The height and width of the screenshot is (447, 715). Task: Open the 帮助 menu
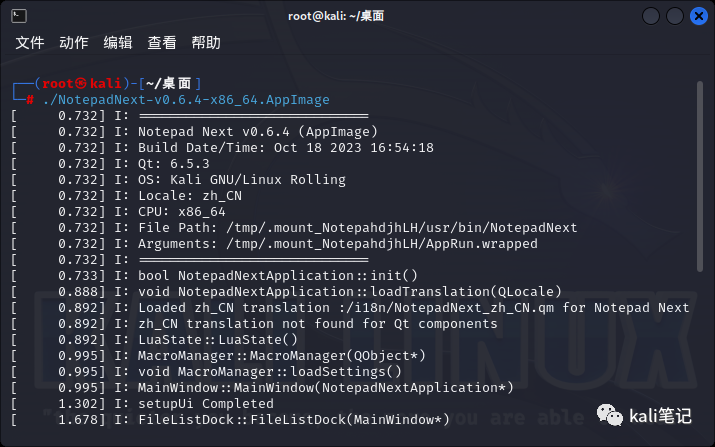point(206,43)
